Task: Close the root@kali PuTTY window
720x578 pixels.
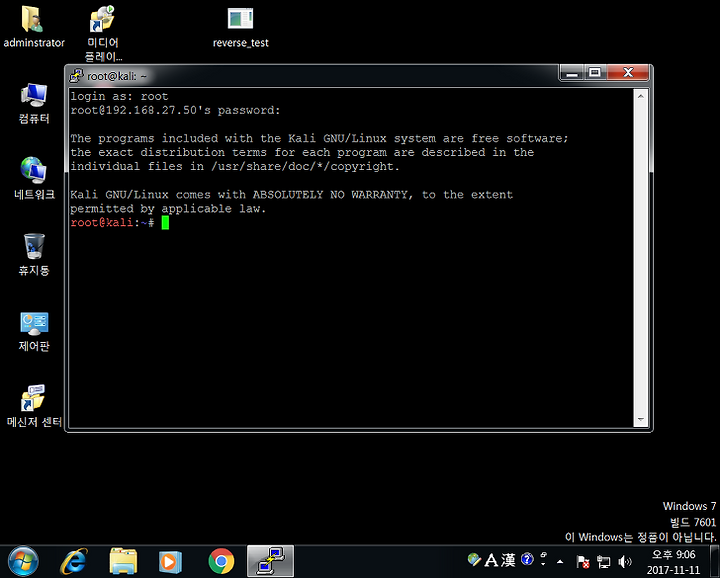Action: (x=628, y=73)
